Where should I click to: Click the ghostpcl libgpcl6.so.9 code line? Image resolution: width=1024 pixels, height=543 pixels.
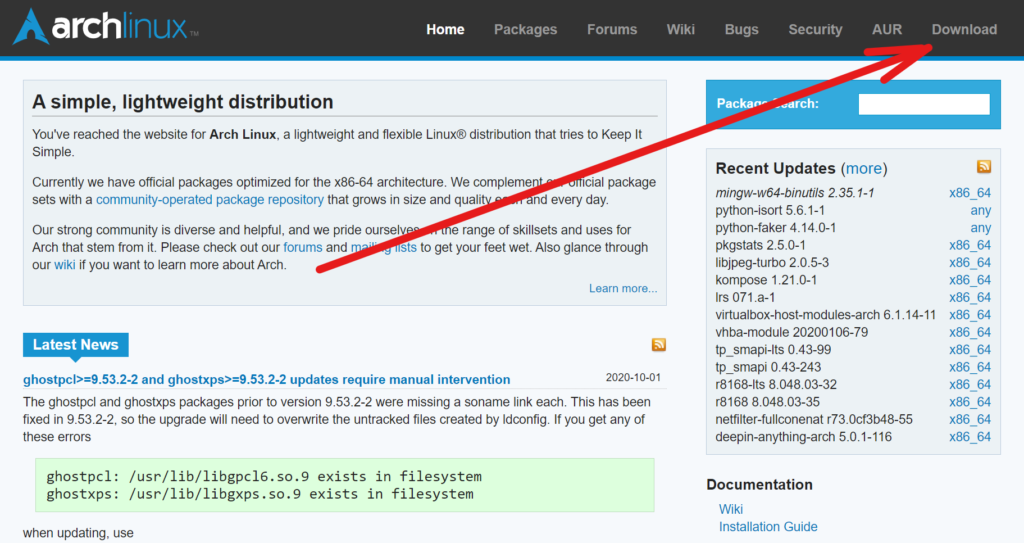(x=264, y=476)
